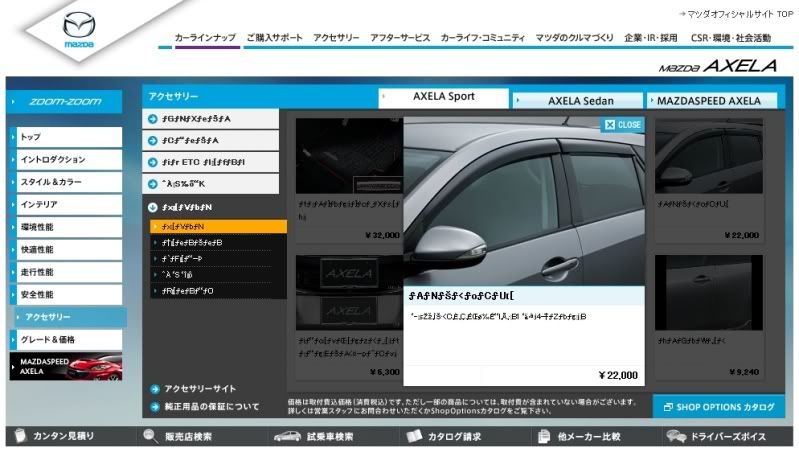Open 走行性能 in the sidebar
The height and width of the screenshot is (452, 799).
tap(66, 272)
